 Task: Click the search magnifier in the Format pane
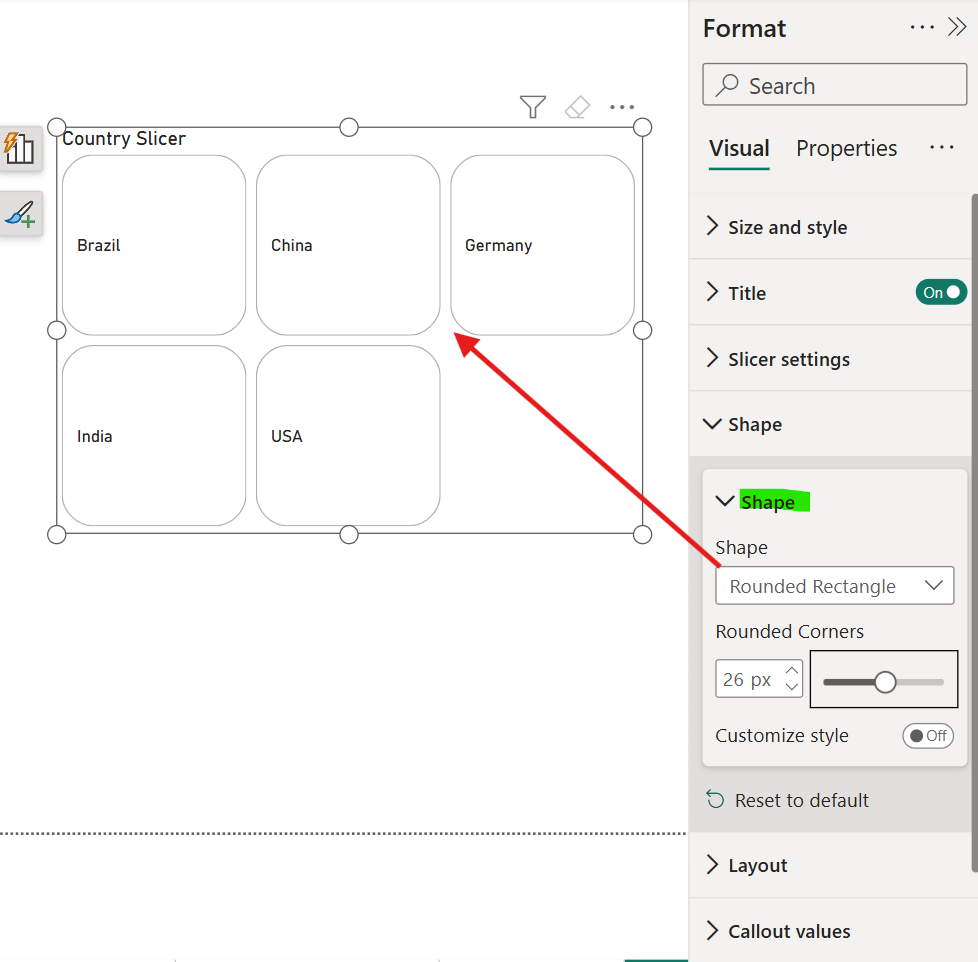point(728,85)
